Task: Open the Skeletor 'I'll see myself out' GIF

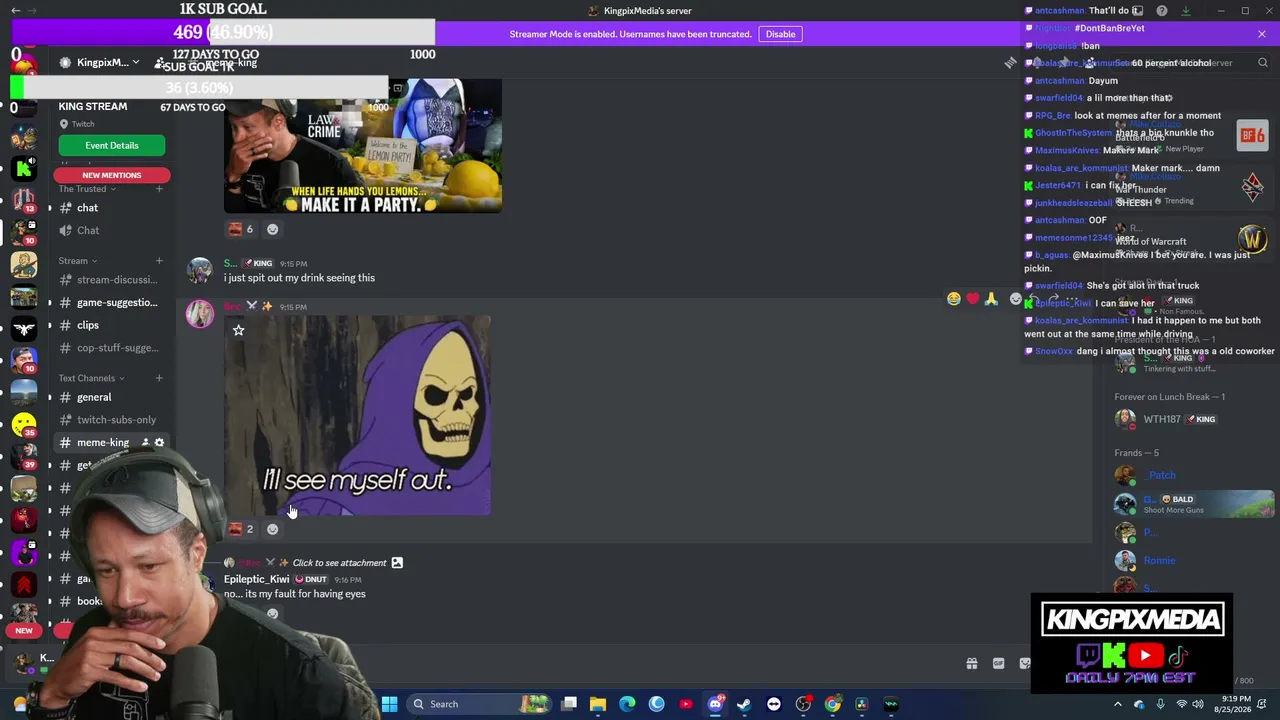Action: coord(357,416)
